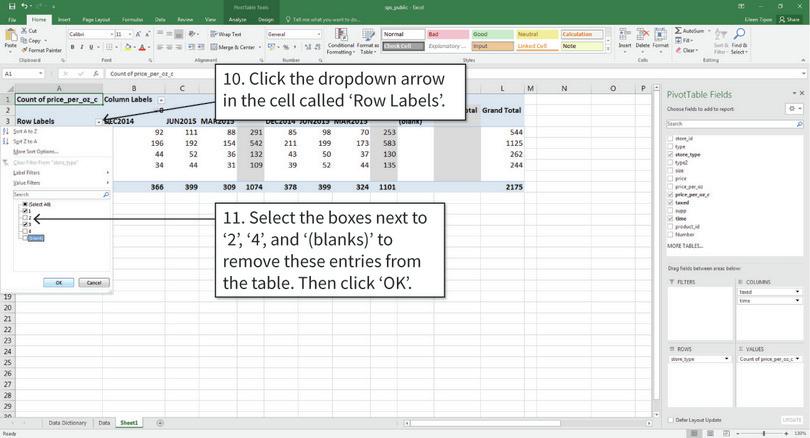
Task: Click Cancel in the filter menu
Action: tap(94, 283)
